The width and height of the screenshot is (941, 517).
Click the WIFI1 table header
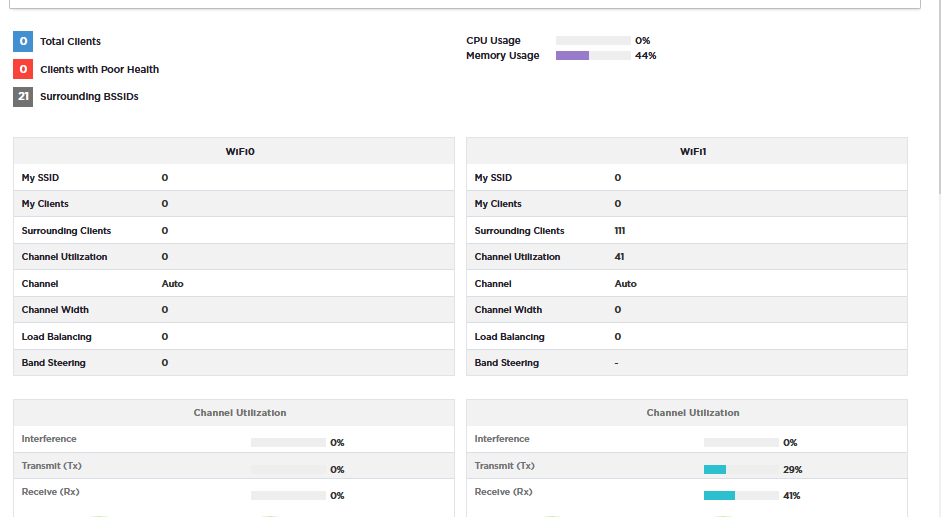687,151
